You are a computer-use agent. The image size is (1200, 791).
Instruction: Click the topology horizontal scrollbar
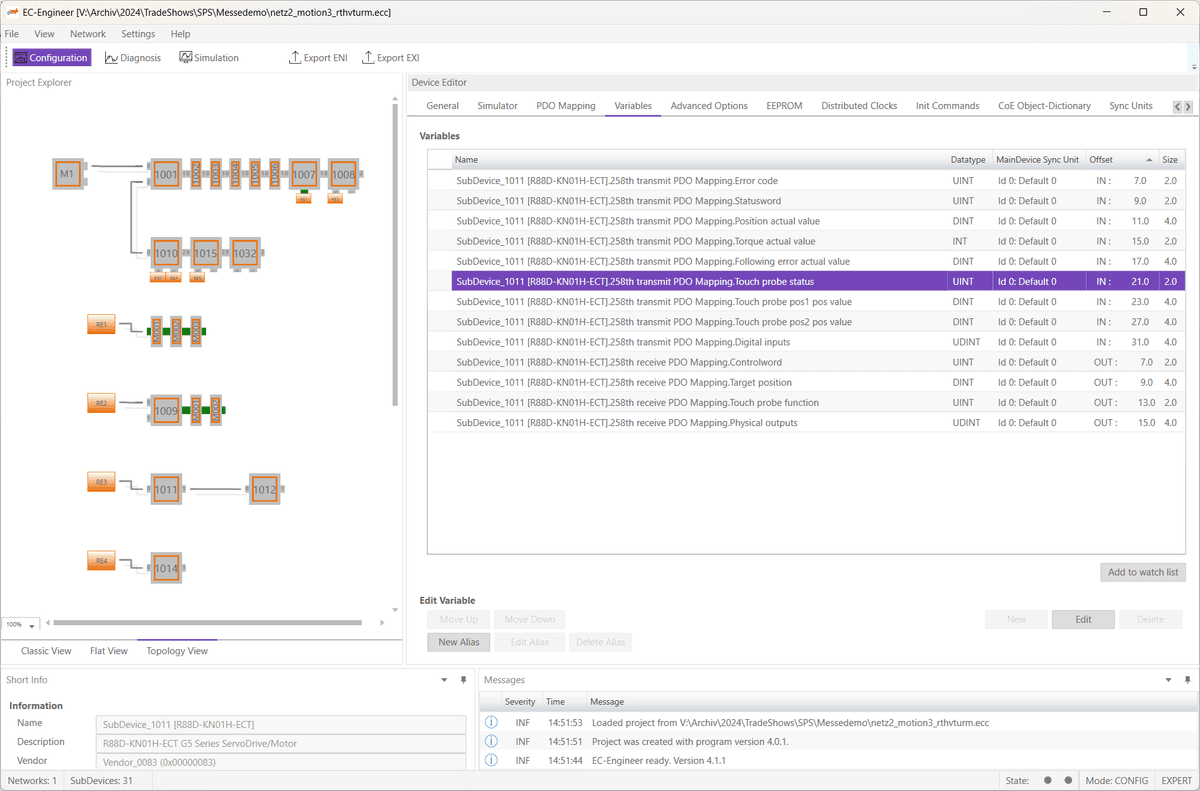pos(205,623)
